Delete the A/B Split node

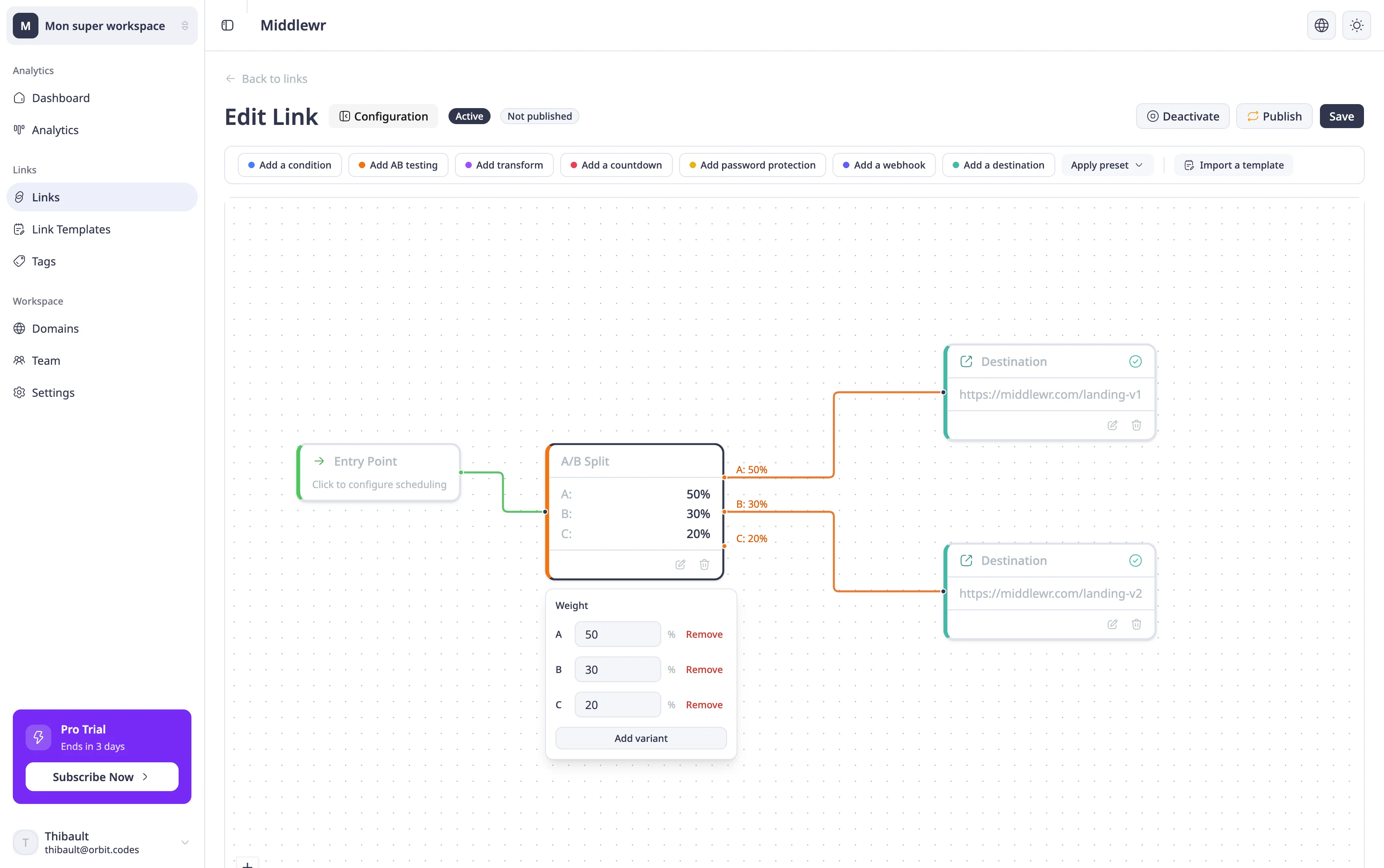tap(704, 564)
